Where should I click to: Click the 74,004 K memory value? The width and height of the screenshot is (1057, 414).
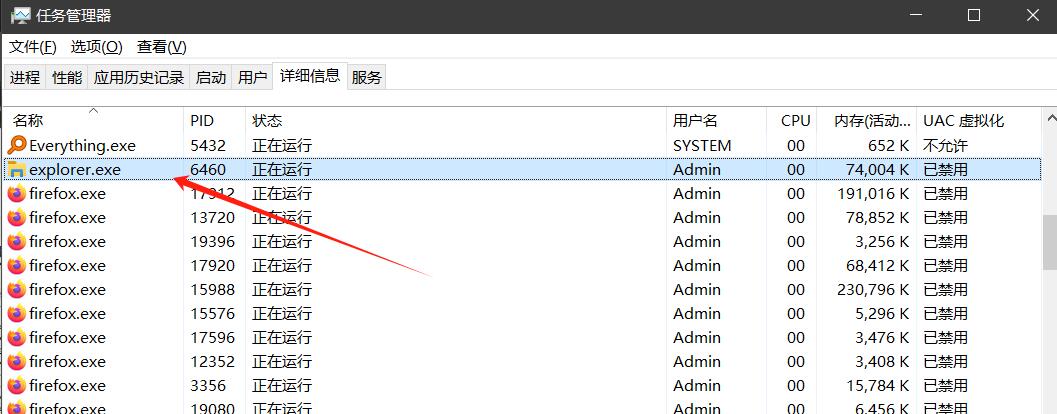pyautogui.click(x=879, y=170)
